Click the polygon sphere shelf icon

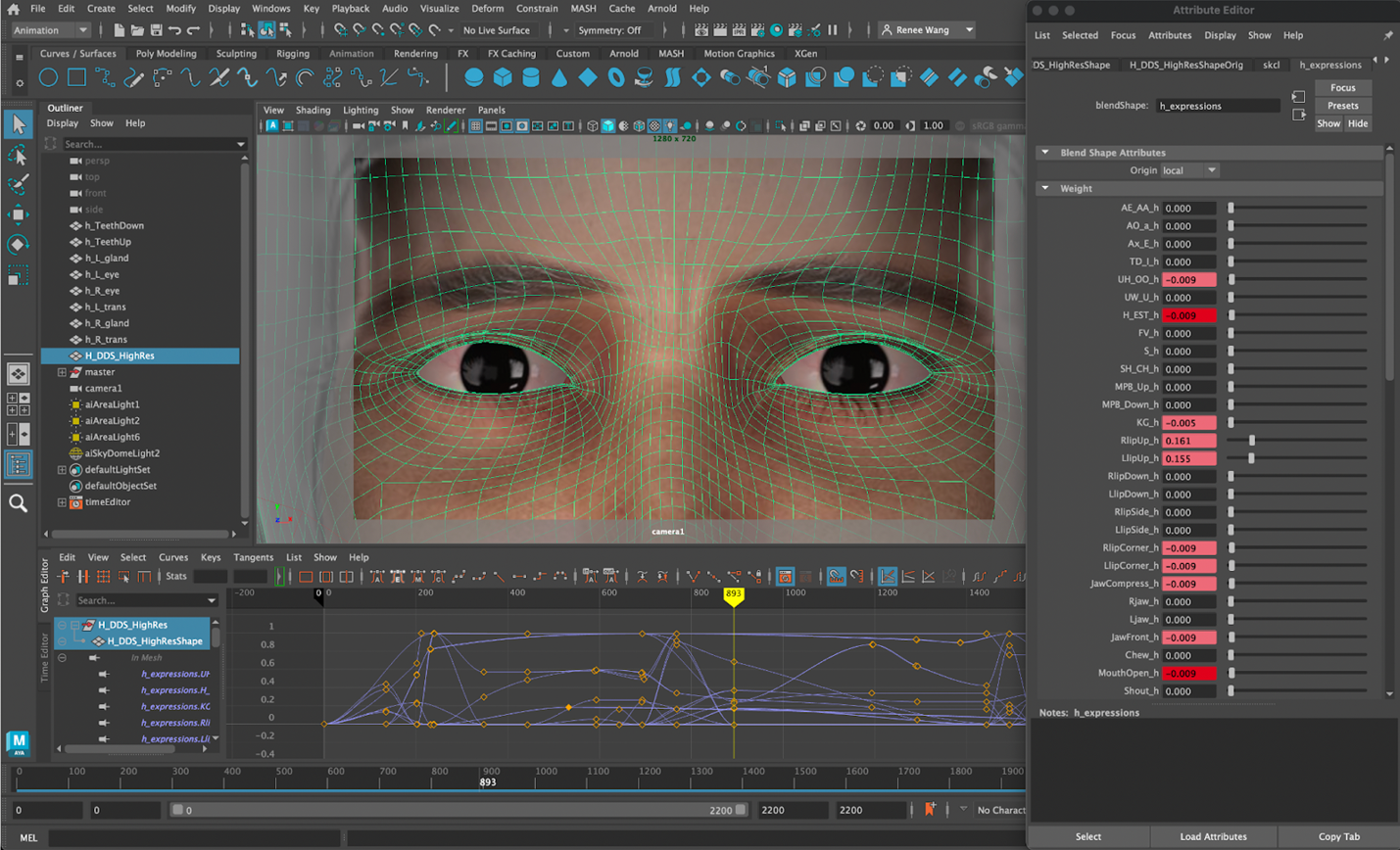(x=474, y=77)
